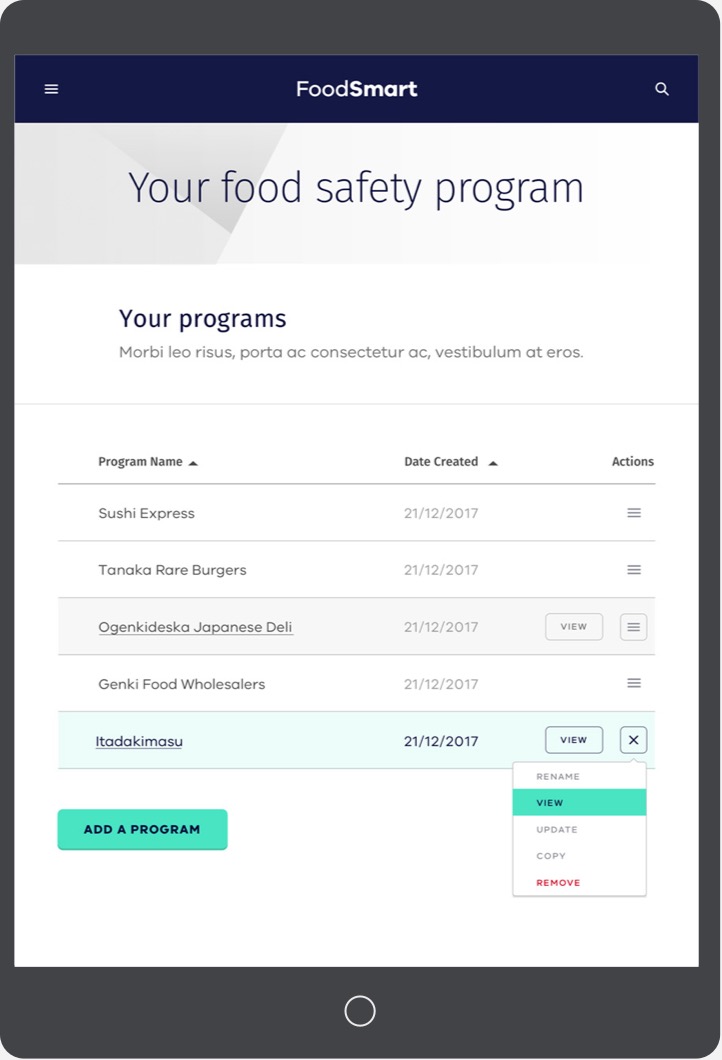
Task: Open the Ogenkideska Japanese Deli link
Action: pyautogui.click(x=195, y=627)
